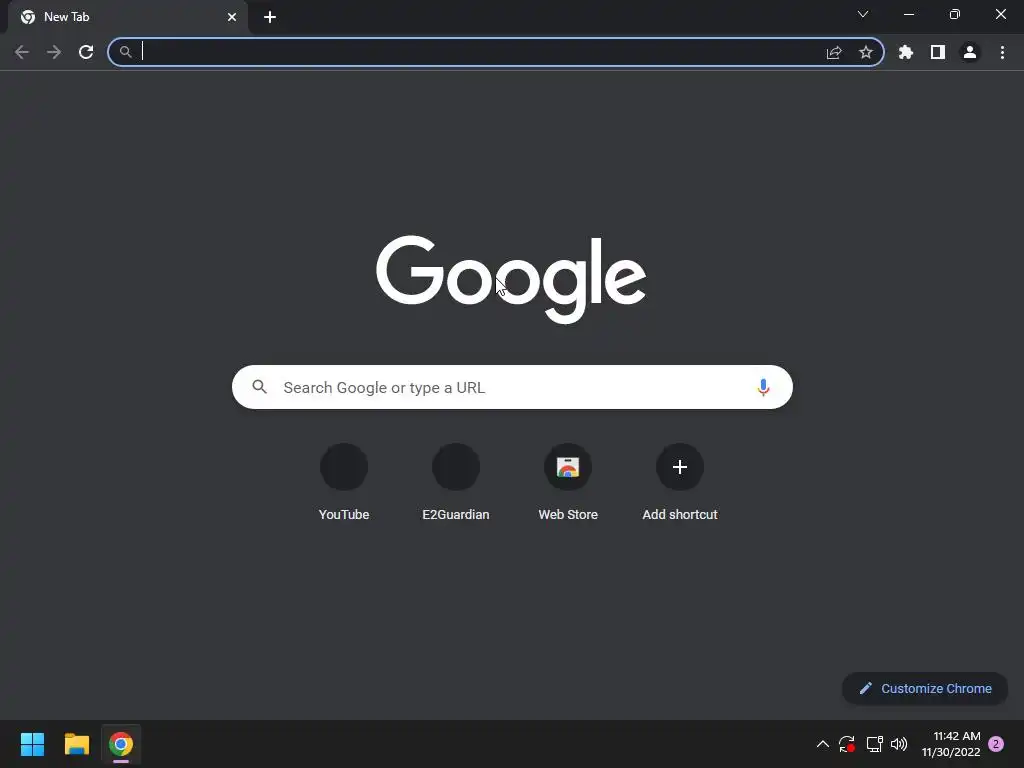The height and width of the screenshot is (768, 1024).
Task: Open notifications badge showing 2
Action: (996, 744)
